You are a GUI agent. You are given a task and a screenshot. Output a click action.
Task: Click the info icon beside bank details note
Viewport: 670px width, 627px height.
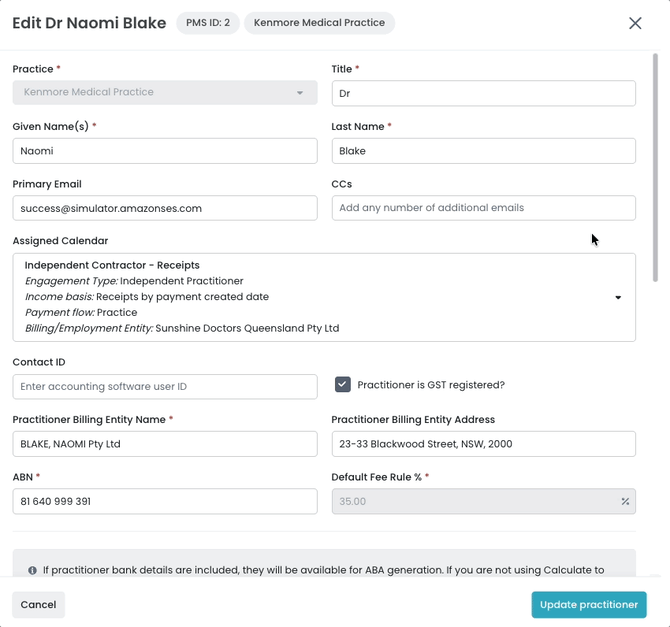tap(32, 570)
